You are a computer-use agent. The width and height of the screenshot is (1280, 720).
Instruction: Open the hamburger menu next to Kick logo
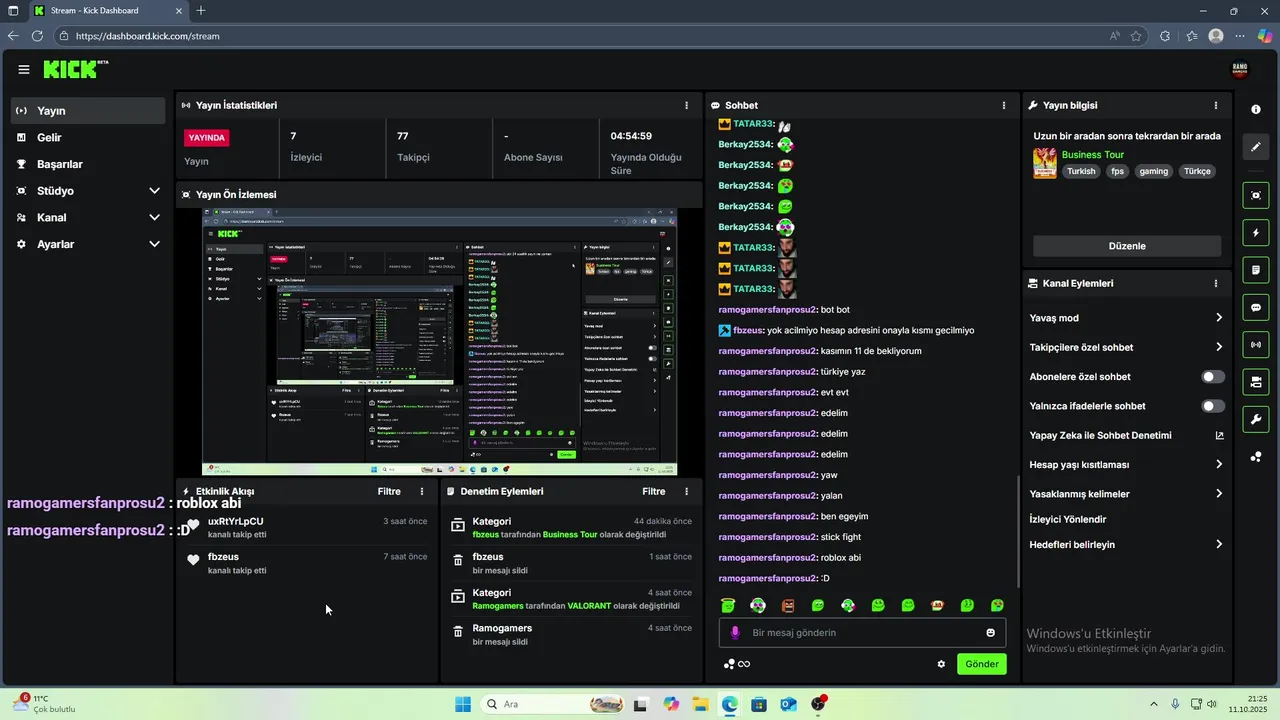24,69
